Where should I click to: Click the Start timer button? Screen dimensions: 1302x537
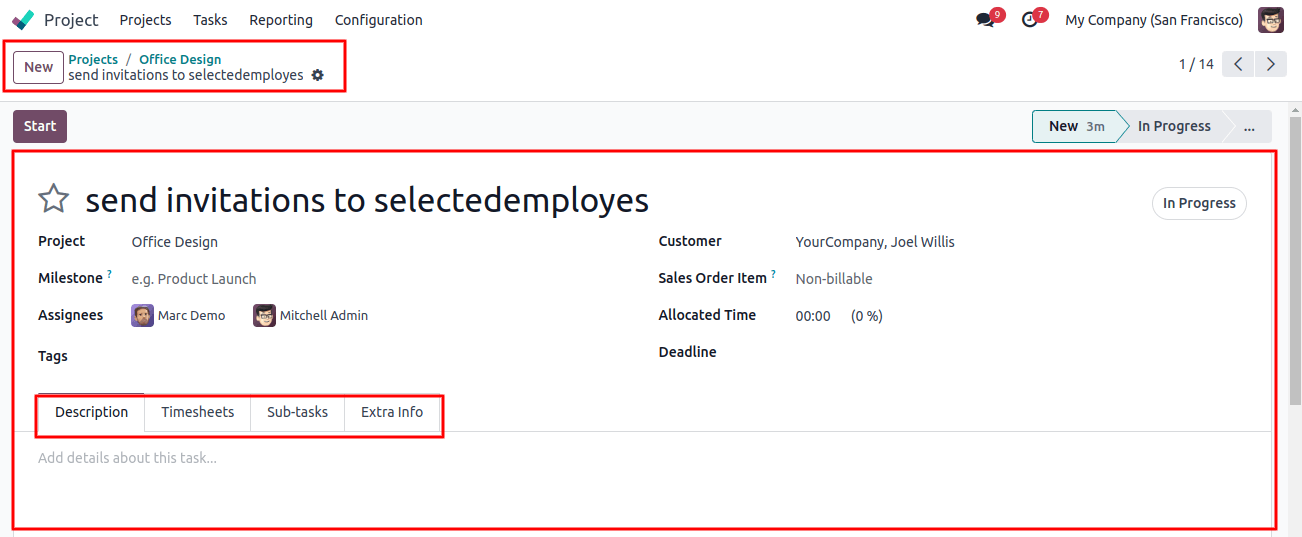tap(40, 126)
